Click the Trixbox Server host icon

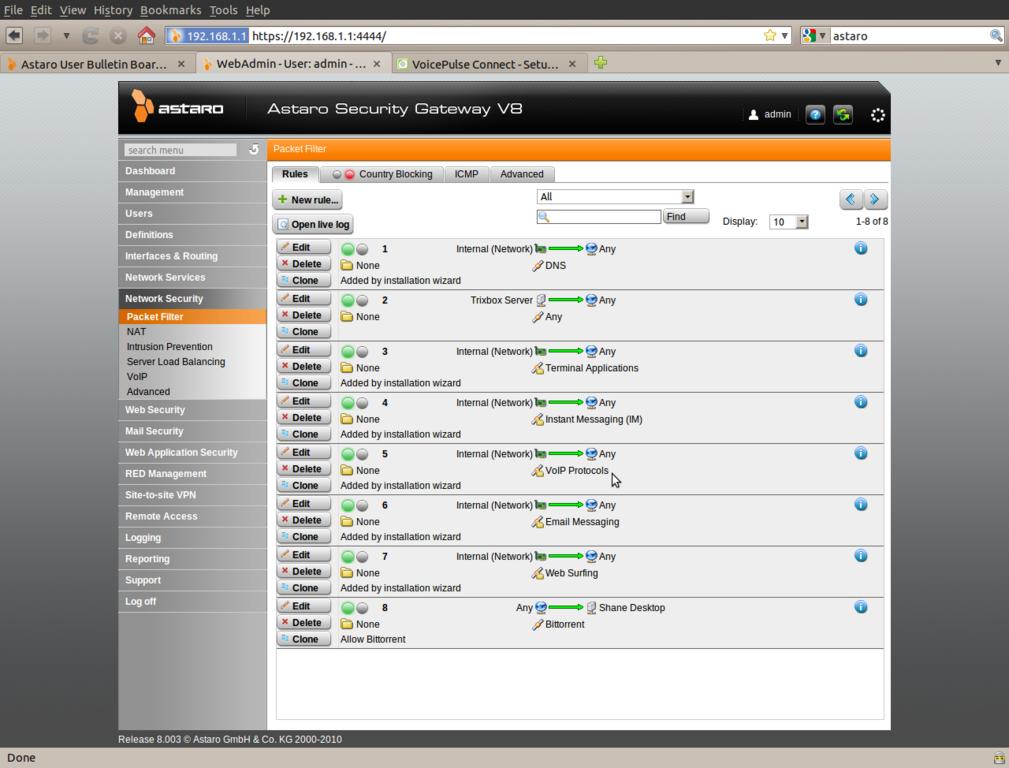(541, 300)
